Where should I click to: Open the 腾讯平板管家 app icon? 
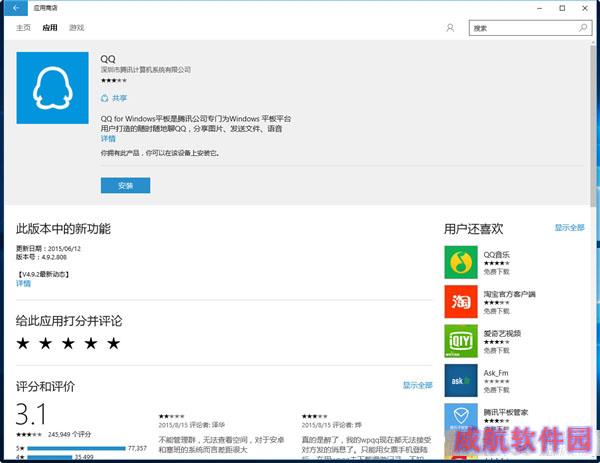[461, 420]
